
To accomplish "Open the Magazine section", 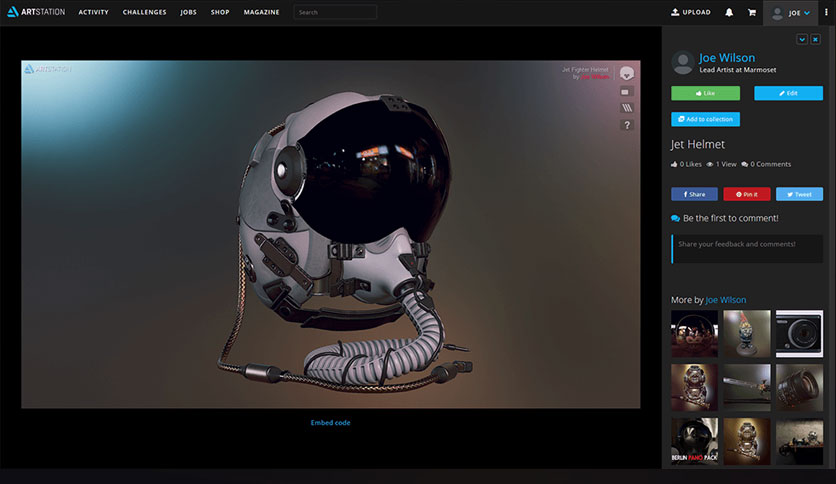I will tap(261, 12).
